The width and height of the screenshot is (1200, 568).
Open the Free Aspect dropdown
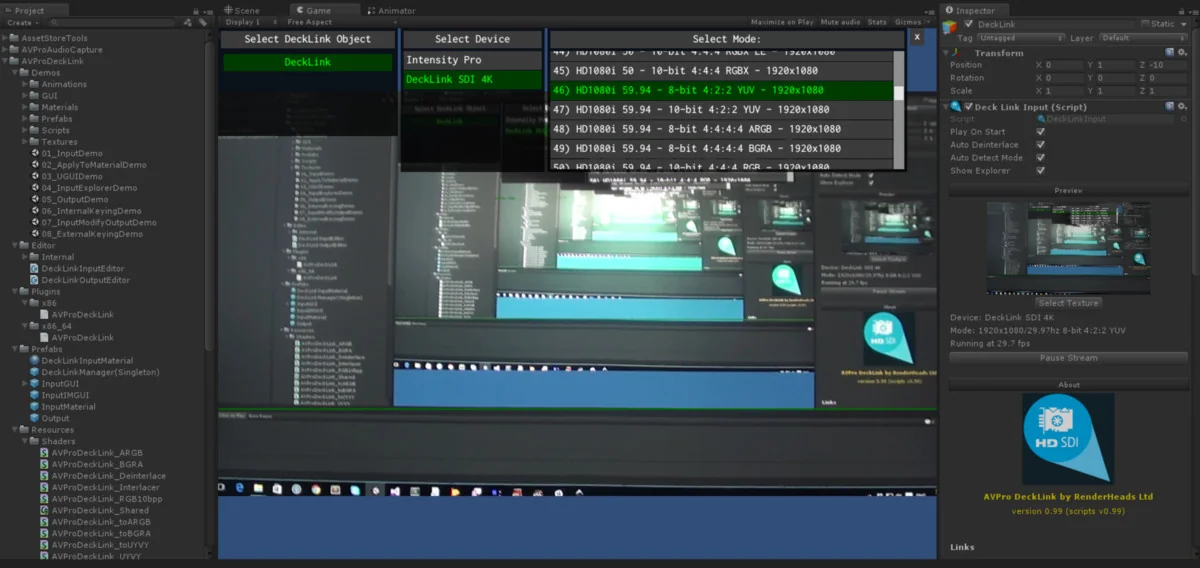pos(310,22)
